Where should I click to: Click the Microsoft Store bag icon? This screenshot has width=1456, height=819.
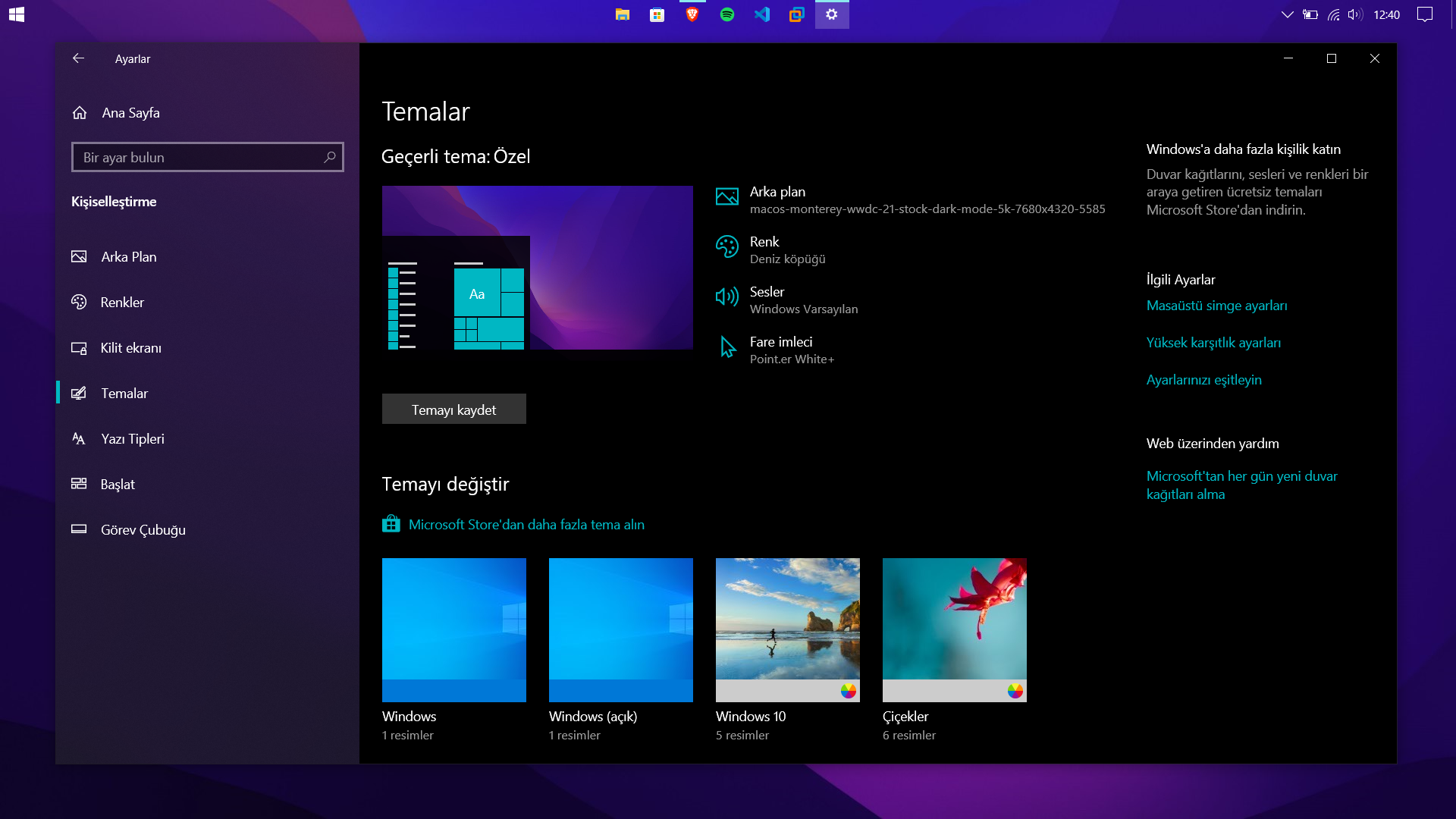(x=391, y=524)
